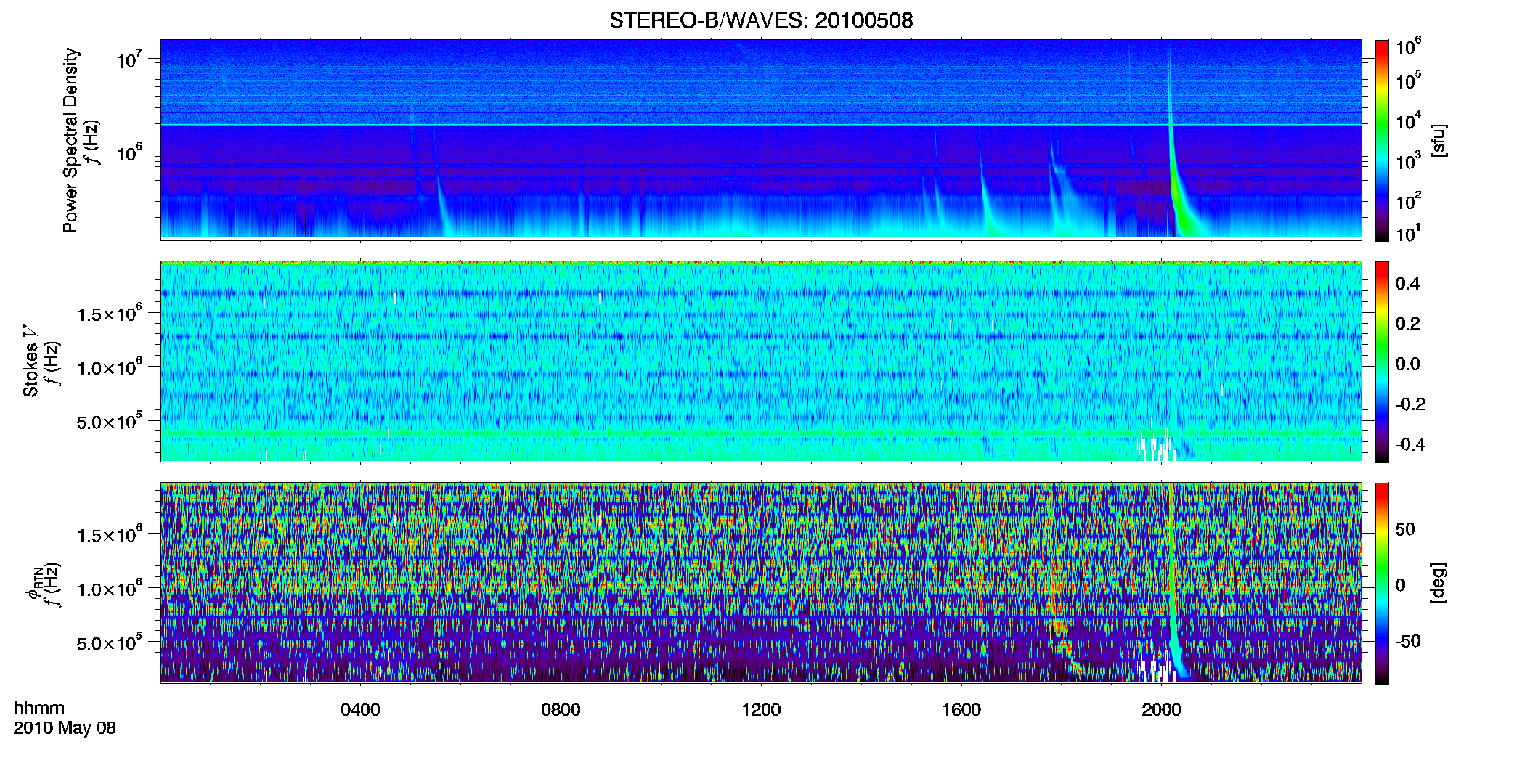Click the Stokes V colorbar

click(1382, 362)
